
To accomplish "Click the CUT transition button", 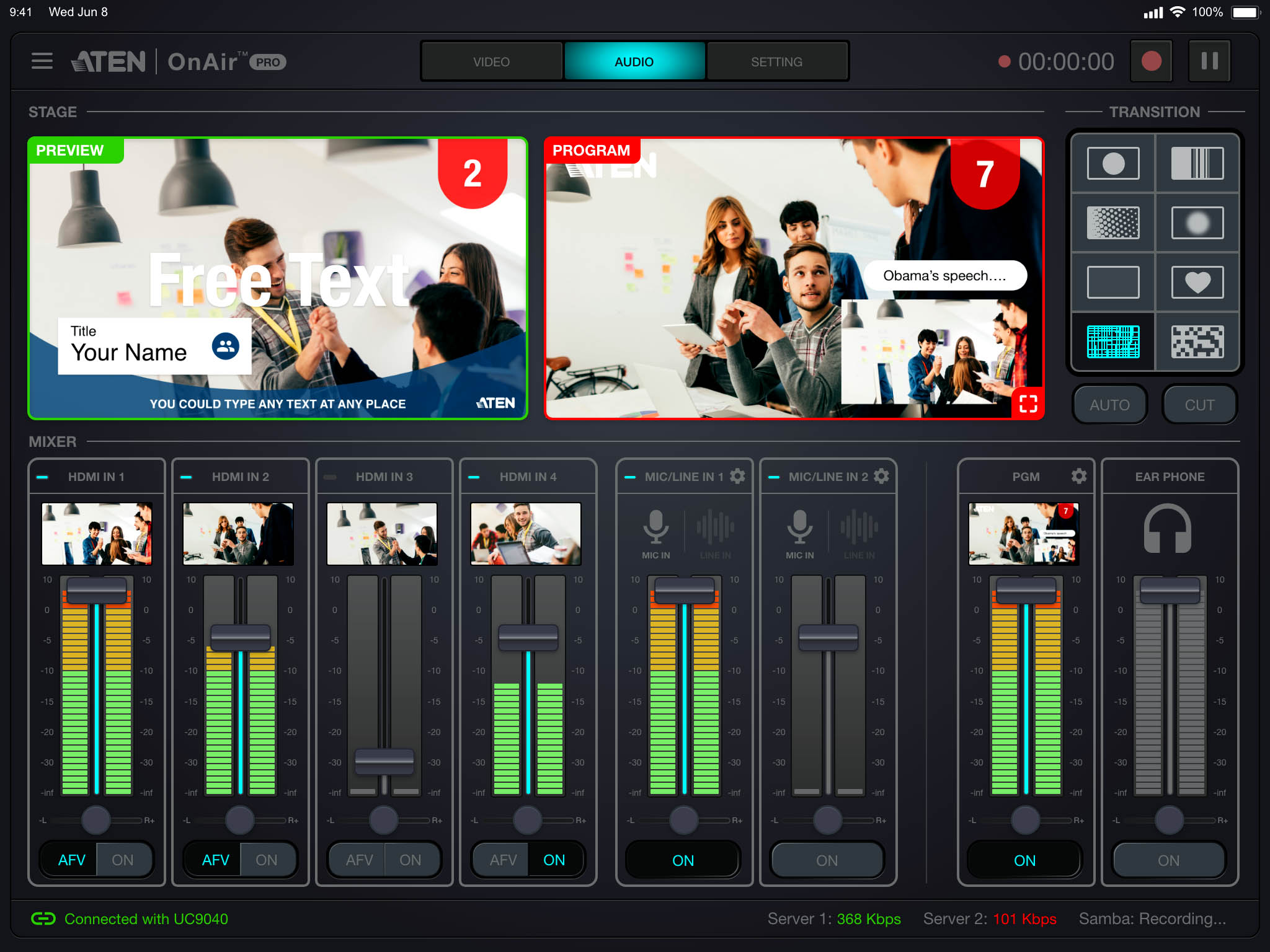I will (1199, 405).
